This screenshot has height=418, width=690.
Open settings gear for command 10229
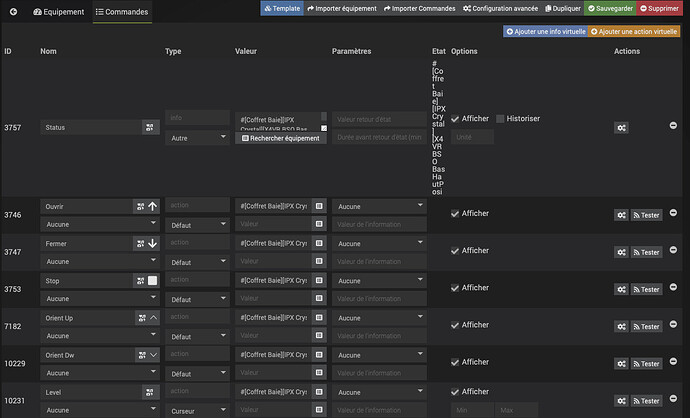tap(621, 363)
